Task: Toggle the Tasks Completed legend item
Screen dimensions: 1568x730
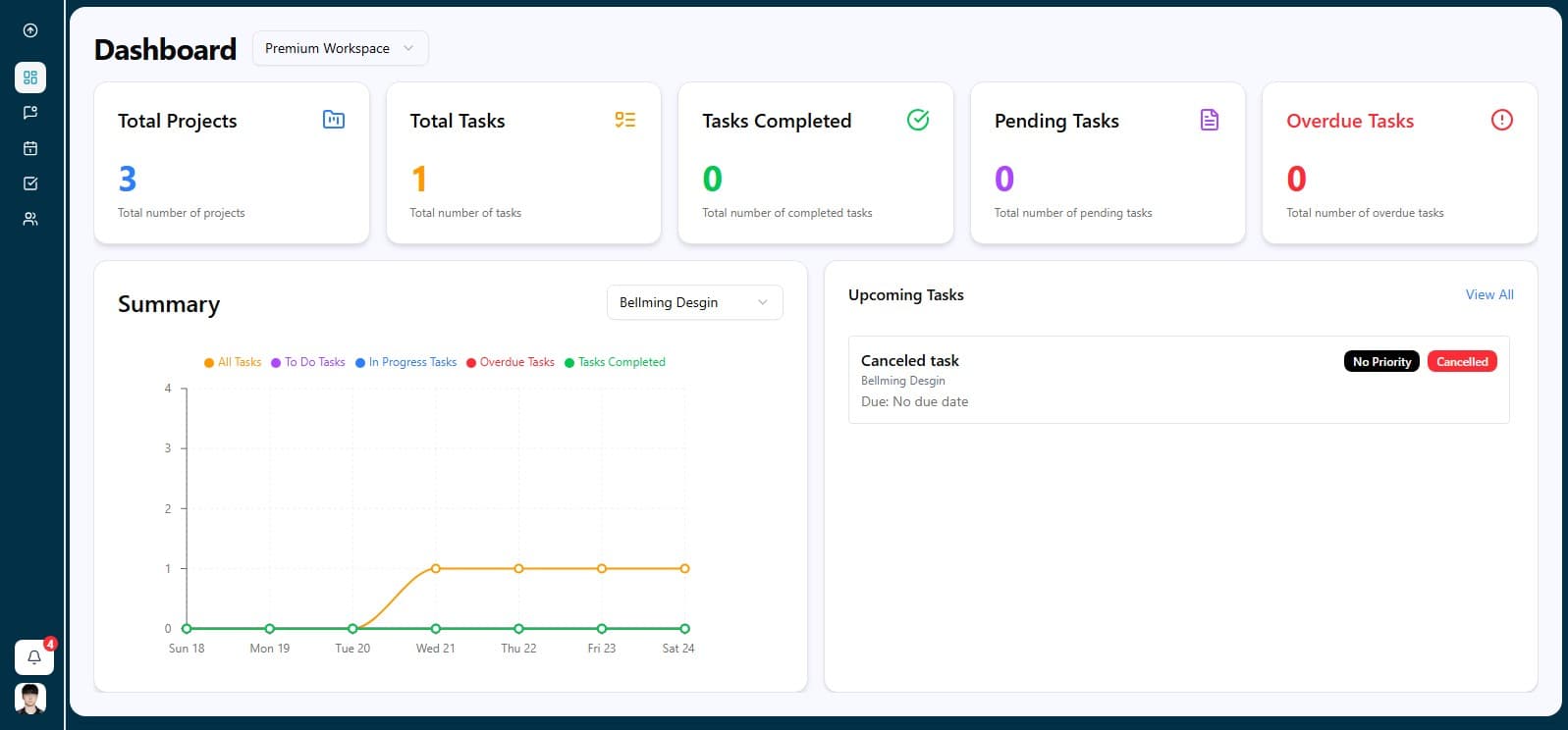Action: (615, 362)
